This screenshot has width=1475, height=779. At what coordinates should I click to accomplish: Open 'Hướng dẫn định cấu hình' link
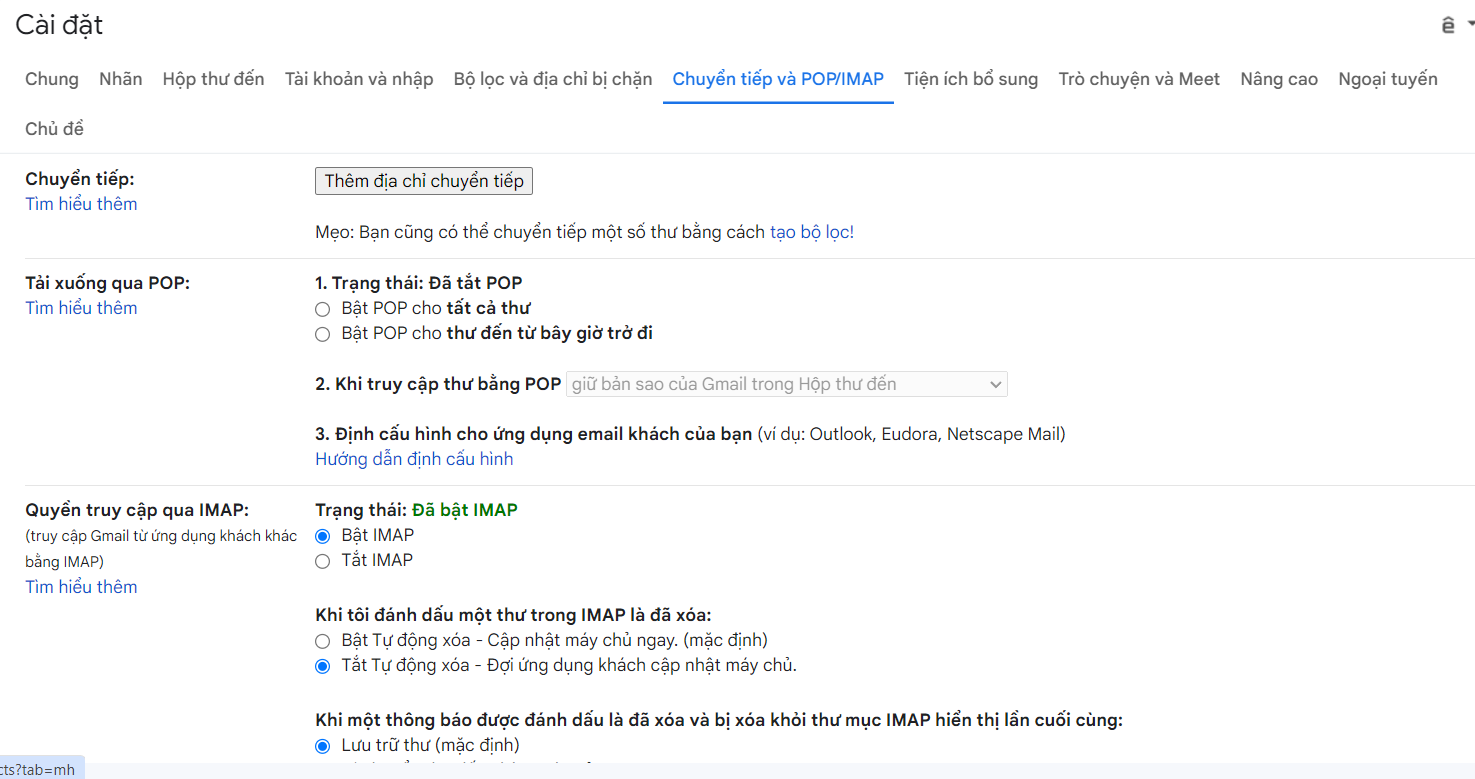coord(414,459)
